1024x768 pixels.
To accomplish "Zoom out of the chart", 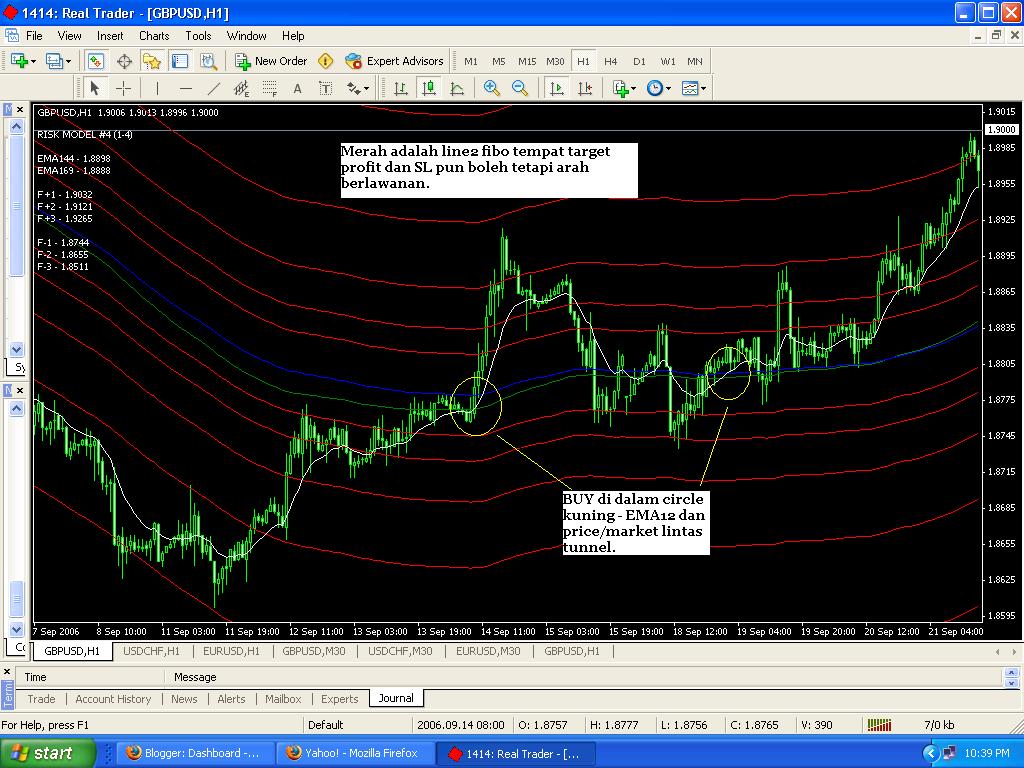I will click(x=520, y=88).
